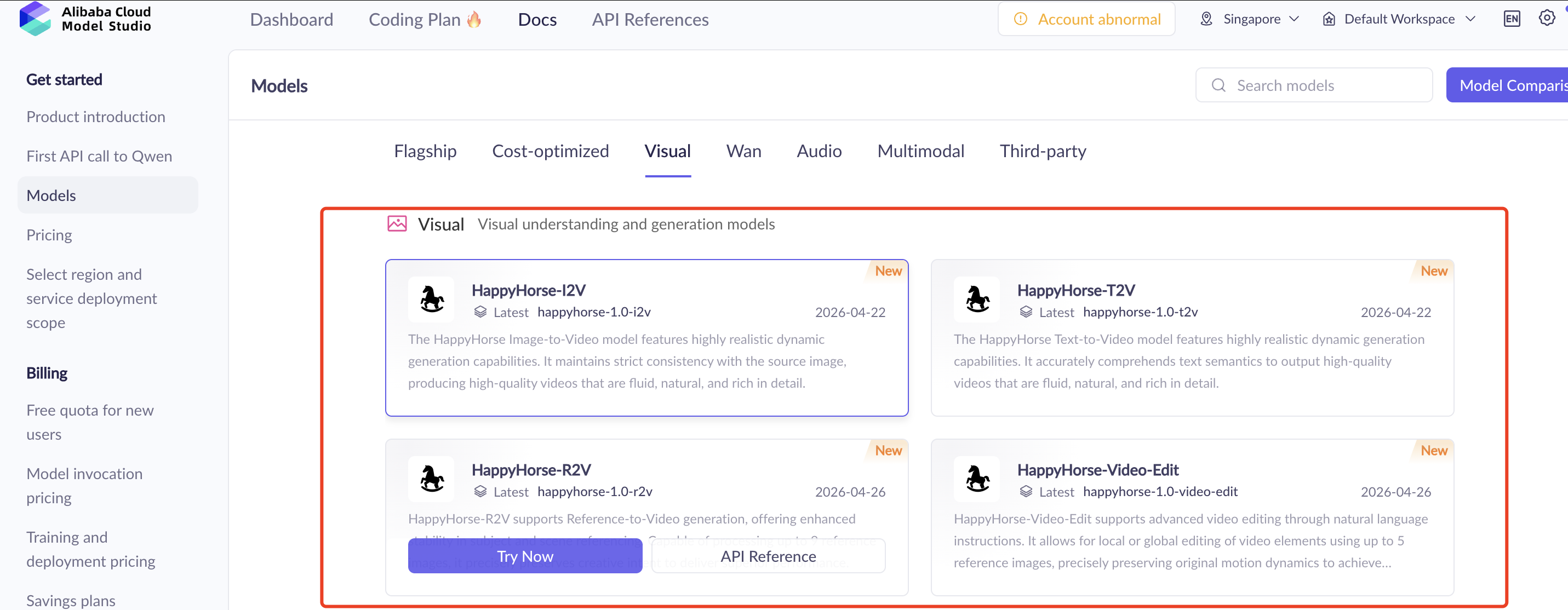The image size is (1568, 610).
Task: Click API Reference on HappyHorse-R2V card
Action: click(x=768, y=556)
